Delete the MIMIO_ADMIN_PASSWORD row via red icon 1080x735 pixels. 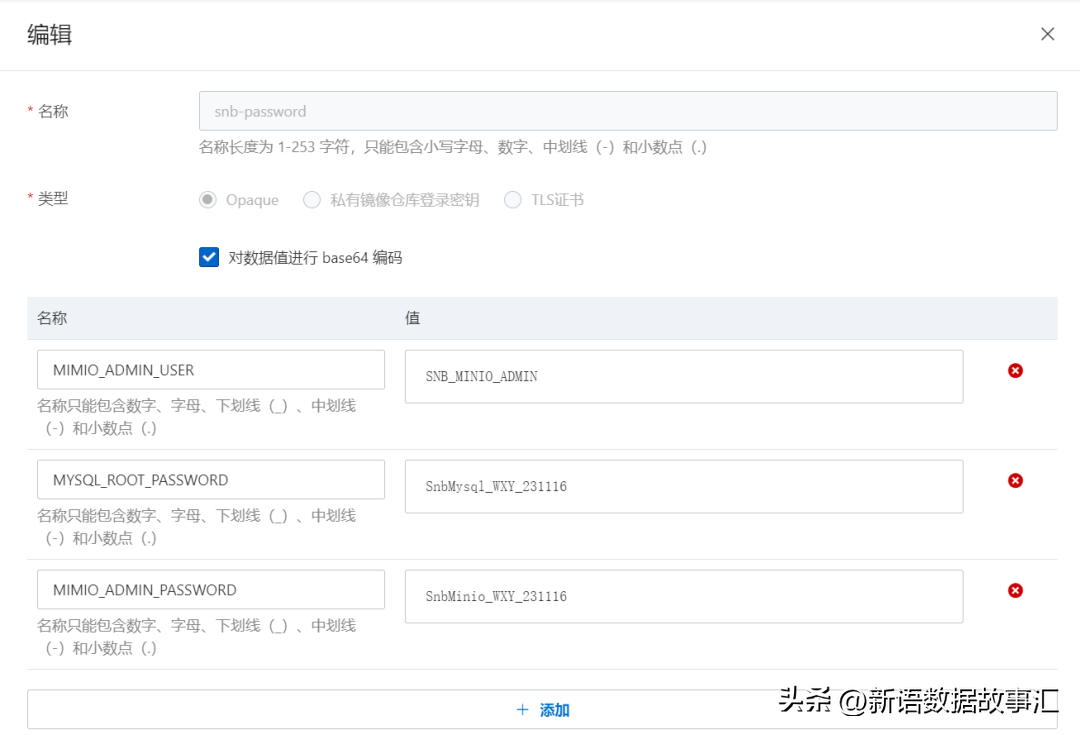coord(1015,591)
